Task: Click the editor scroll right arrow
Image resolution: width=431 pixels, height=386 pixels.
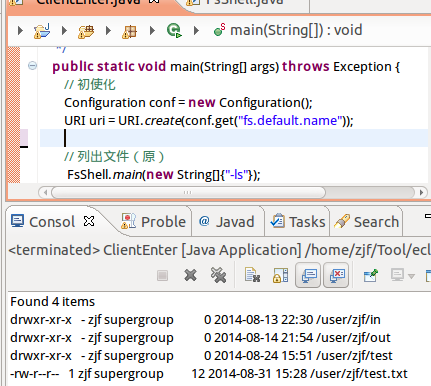Action: 421,192
